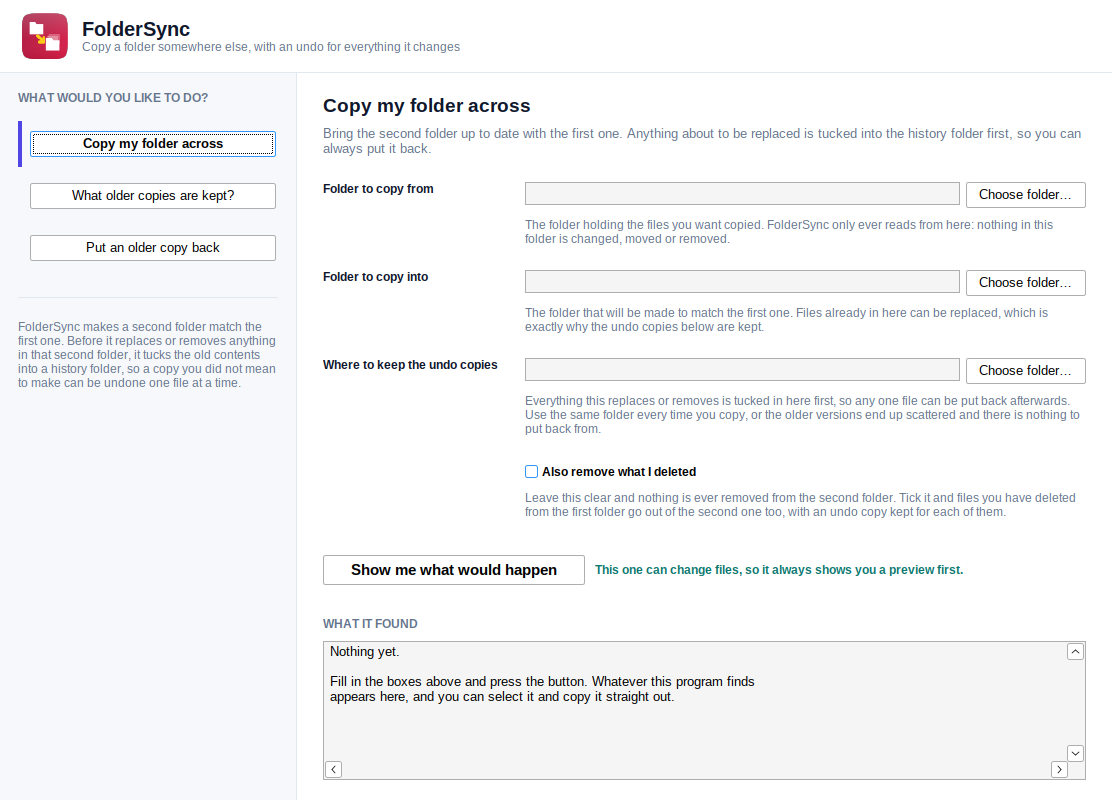This screenshot has height=805, width=1112.
Task: Focus the undo copies folder field
Action: click(742, 370)
